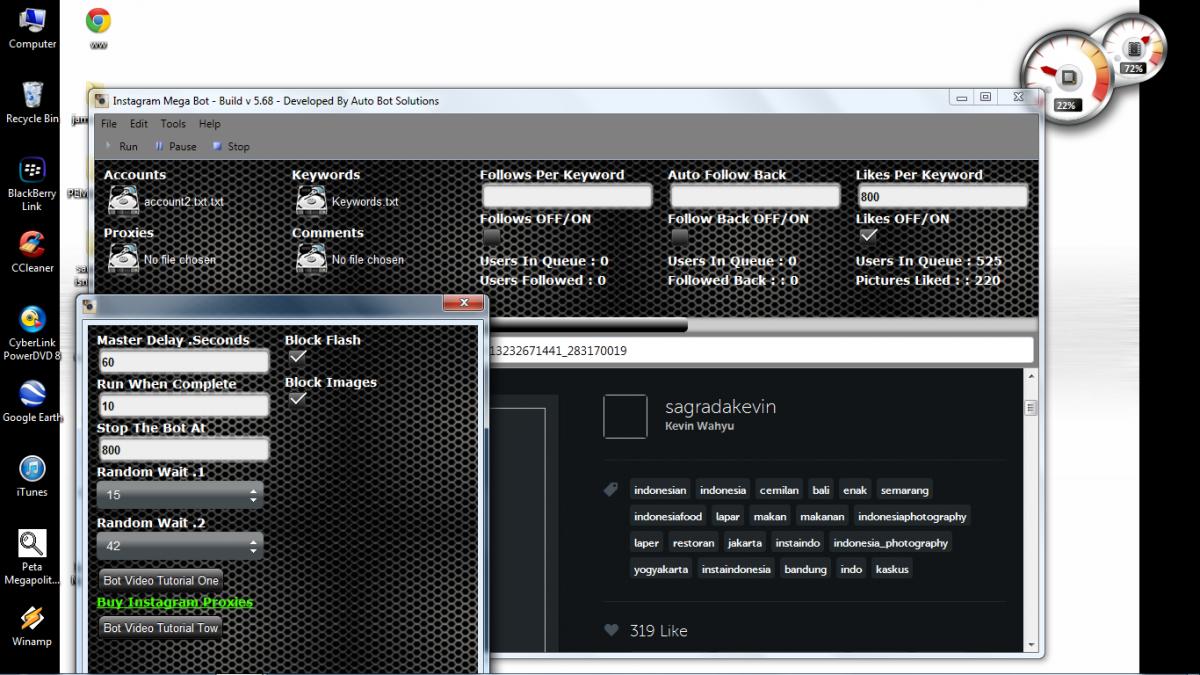Click the indonesiaphotography hashtag
Screen dimensions: 1200x675
pyautogui.click(x=912, y=516)
